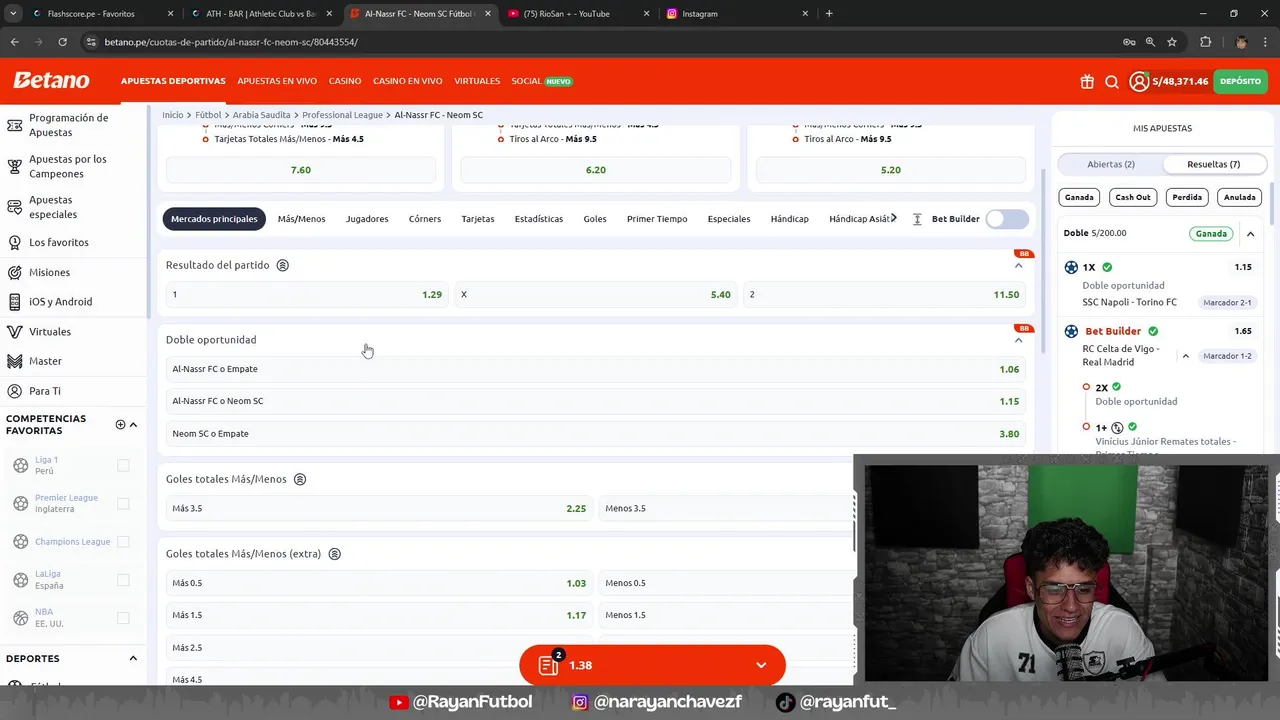Check the Liga 1 Perú checkbox
Screen dimensions: 1280x720
tap(123, 465)
